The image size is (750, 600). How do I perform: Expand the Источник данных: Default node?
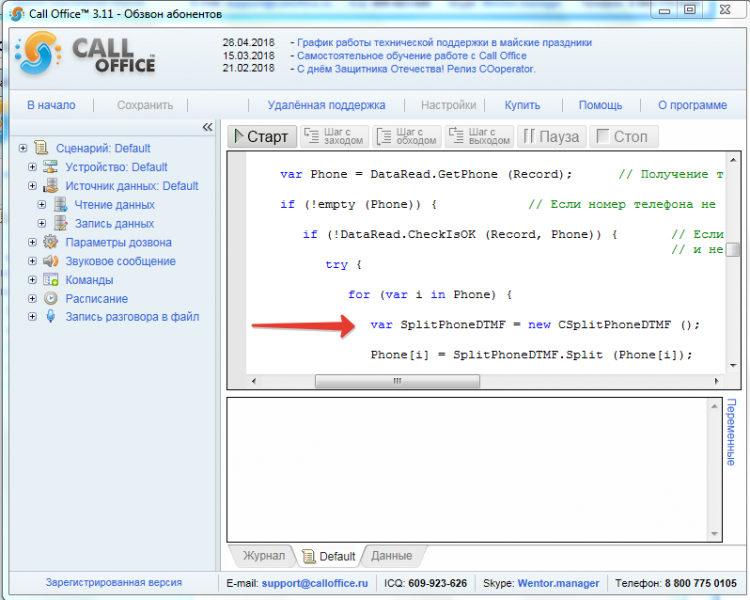point(32,186)
